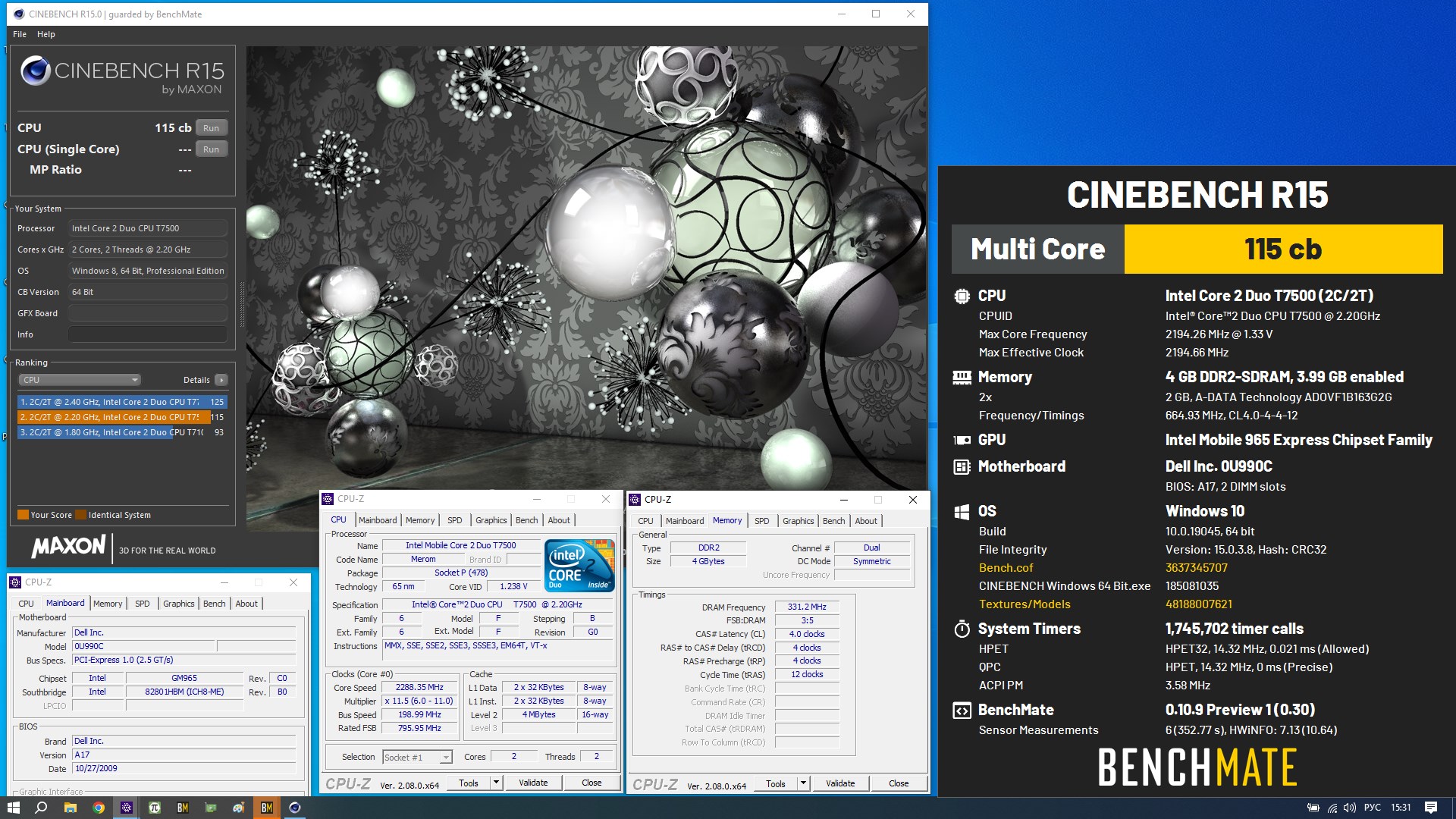Screen dimensions: 1456x819
Task: Open Cinebench Help menu
Action: [x=46, y=34]
